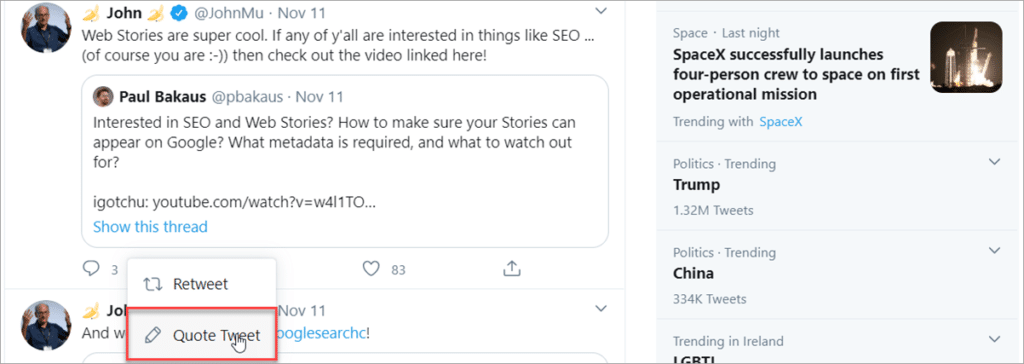
Task: Click Paul Bakaus's small avatar
Action: point(103,97)
